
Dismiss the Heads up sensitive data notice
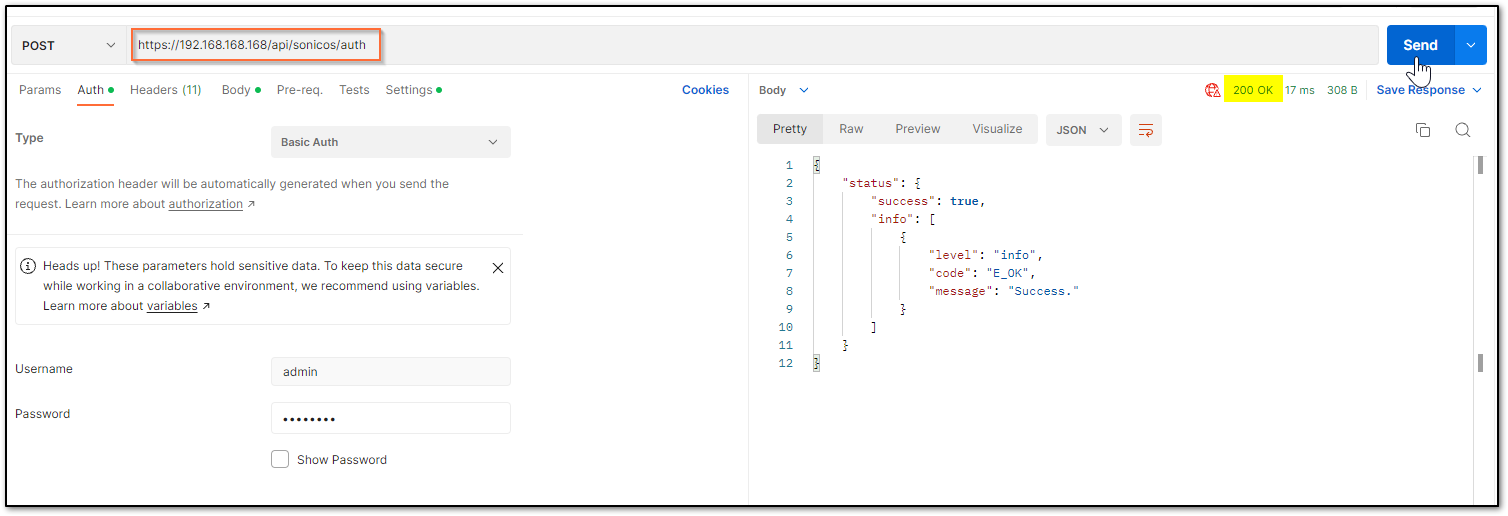click(x=498, y=268)
